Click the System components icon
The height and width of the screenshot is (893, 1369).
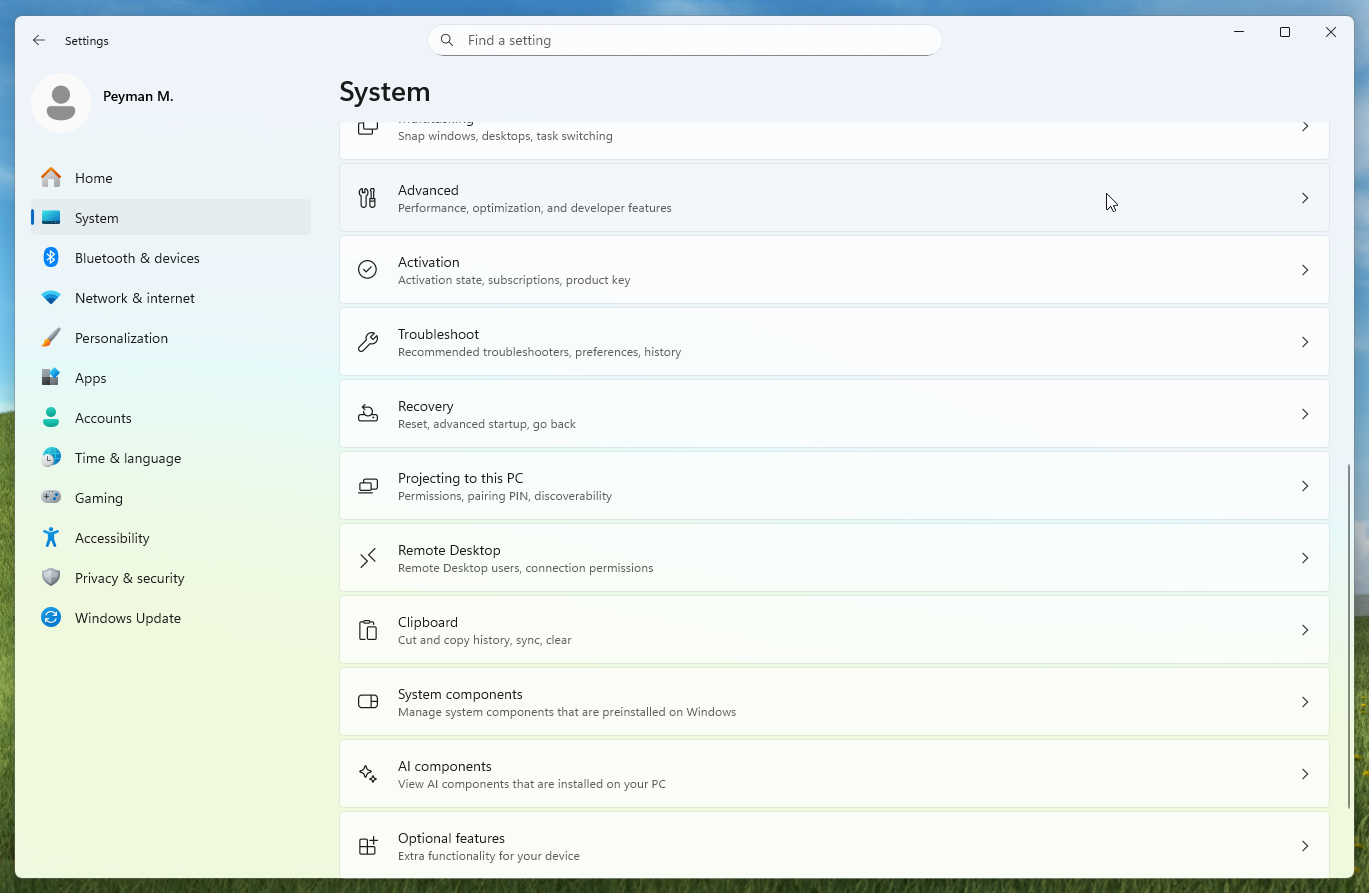pos(368,702)
